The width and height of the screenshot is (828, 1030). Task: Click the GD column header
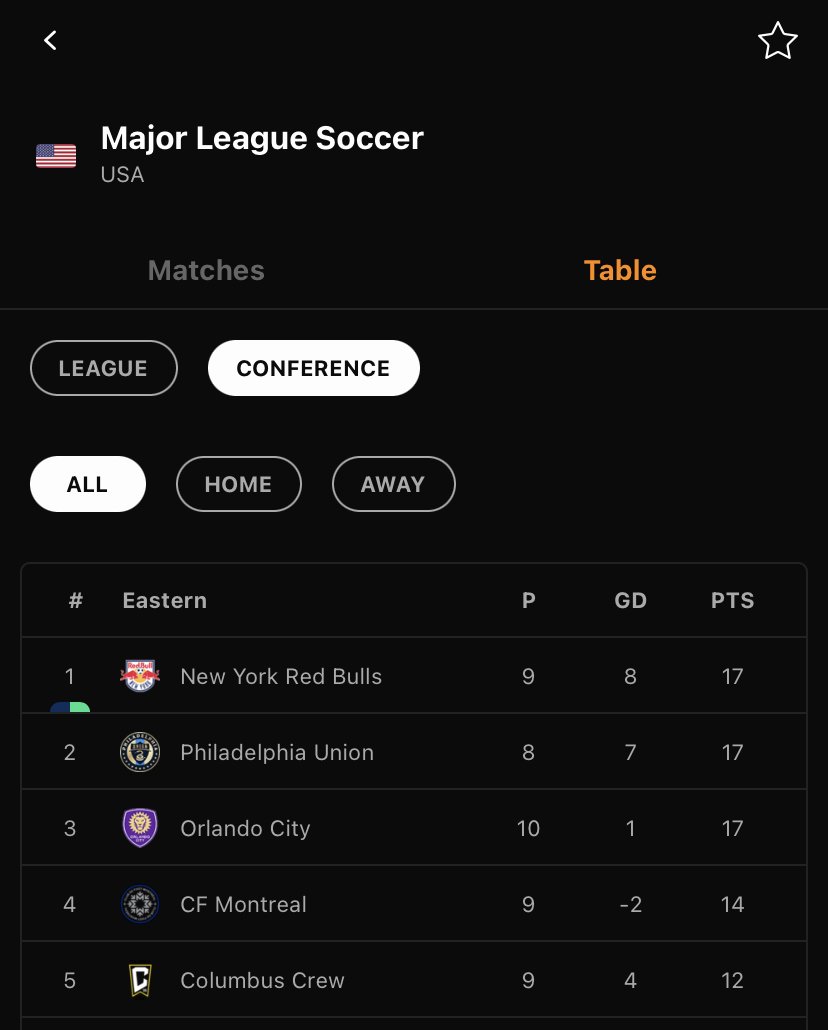pyautogui.click(x=630, y=600)
